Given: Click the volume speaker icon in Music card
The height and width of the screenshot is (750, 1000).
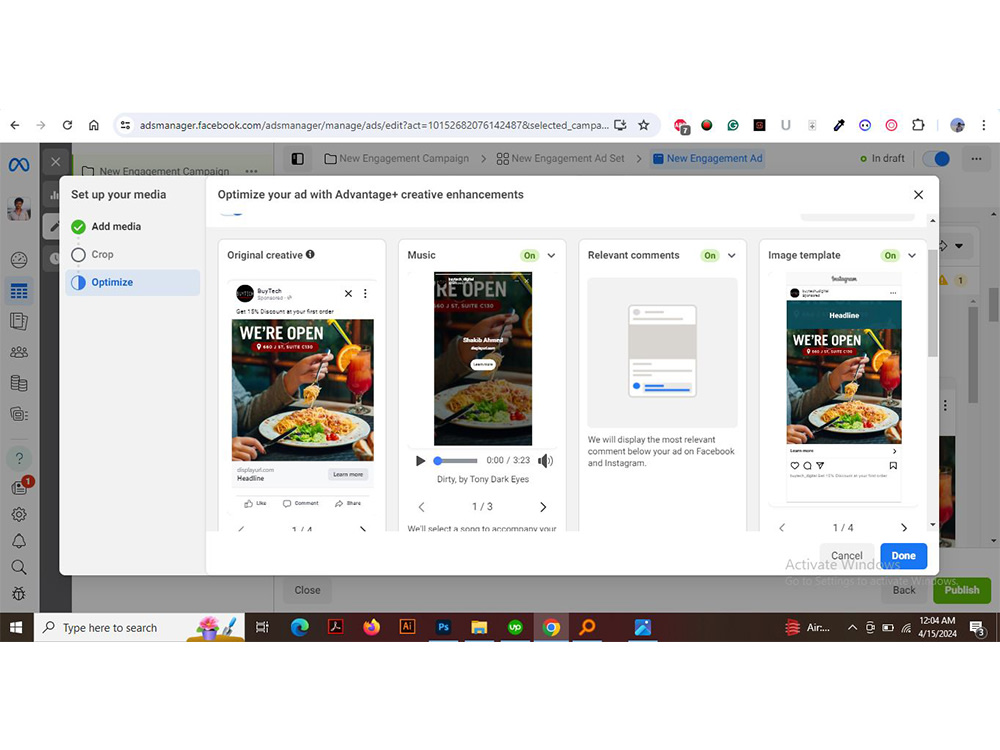Looking at the screenshot, I should pyautogui.click(x=545, y=460).
